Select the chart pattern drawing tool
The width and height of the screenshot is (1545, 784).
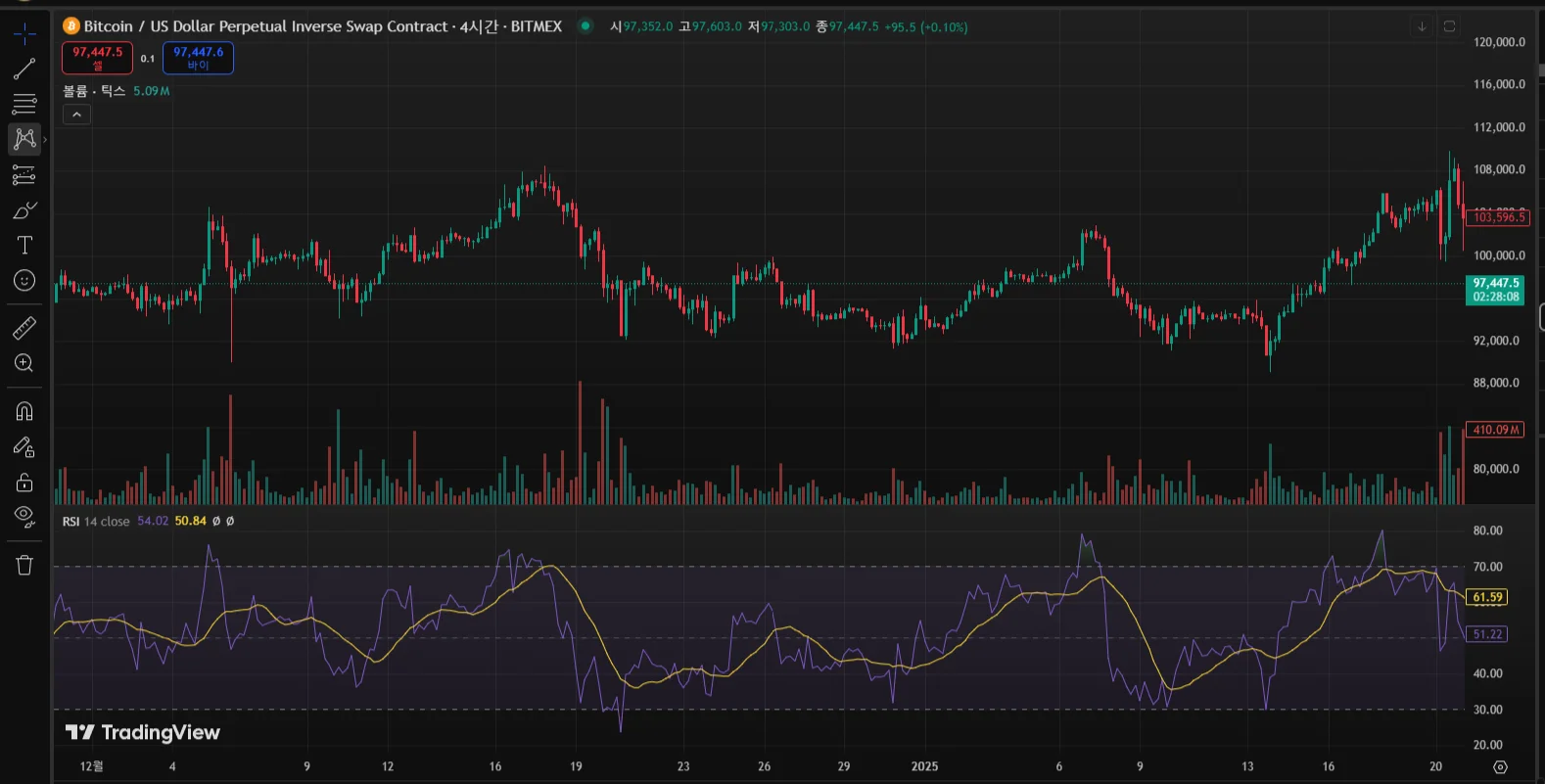pyautogui.click(x=24, y=139)
